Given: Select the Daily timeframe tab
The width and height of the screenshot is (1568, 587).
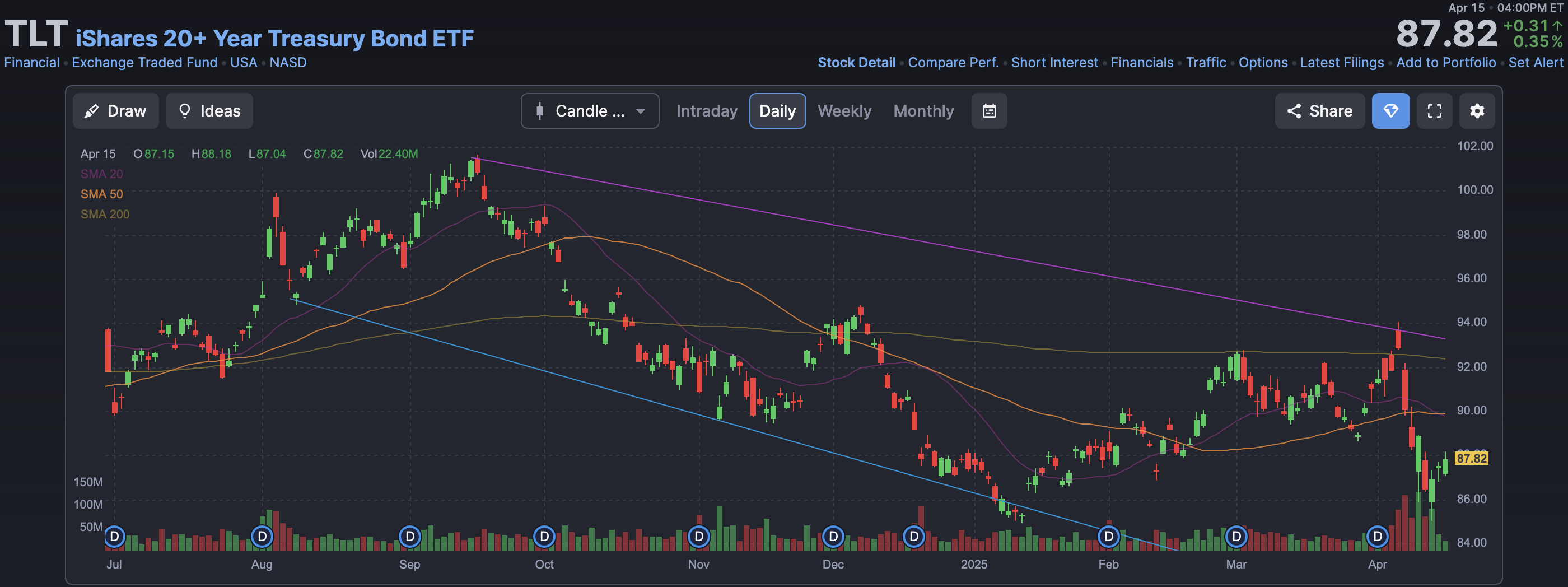Looking at the screenshot, I should tap(777, 111).
